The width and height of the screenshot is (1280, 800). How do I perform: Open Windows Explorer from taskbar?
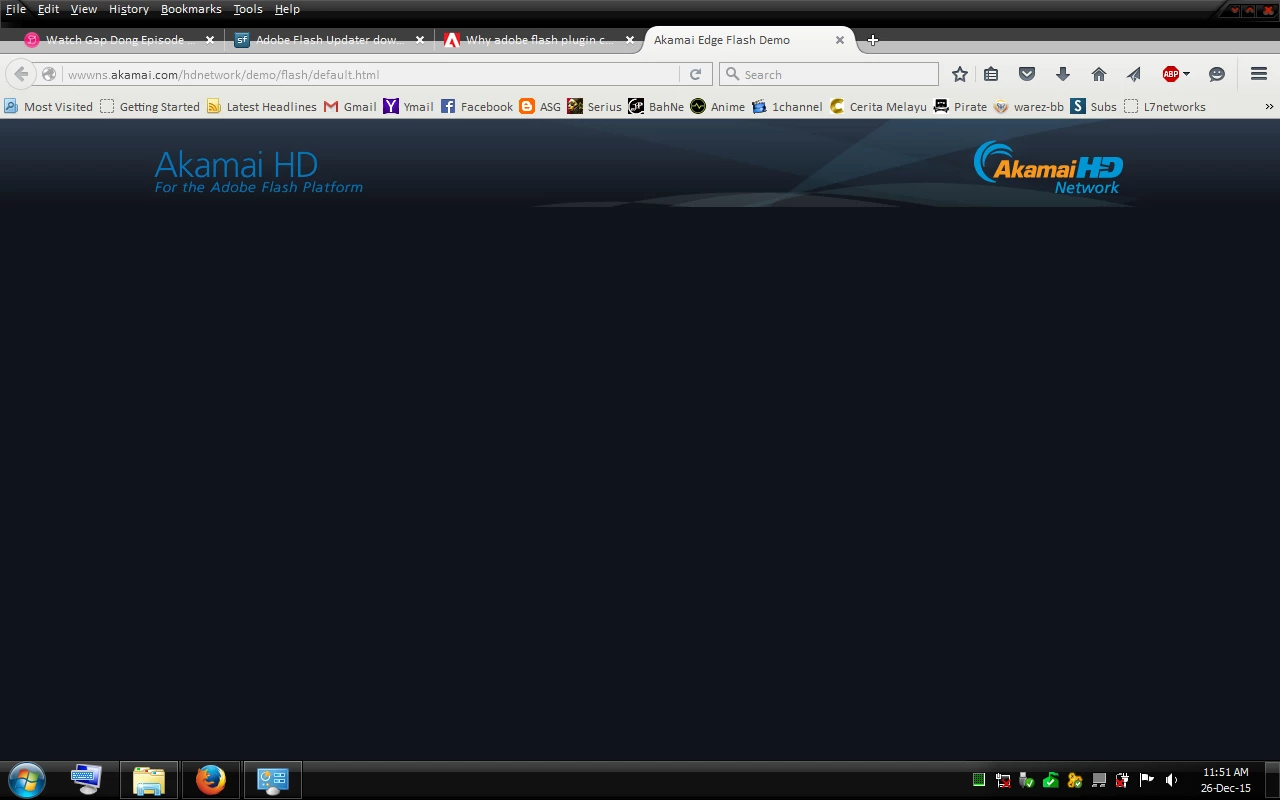pos(149,780)
